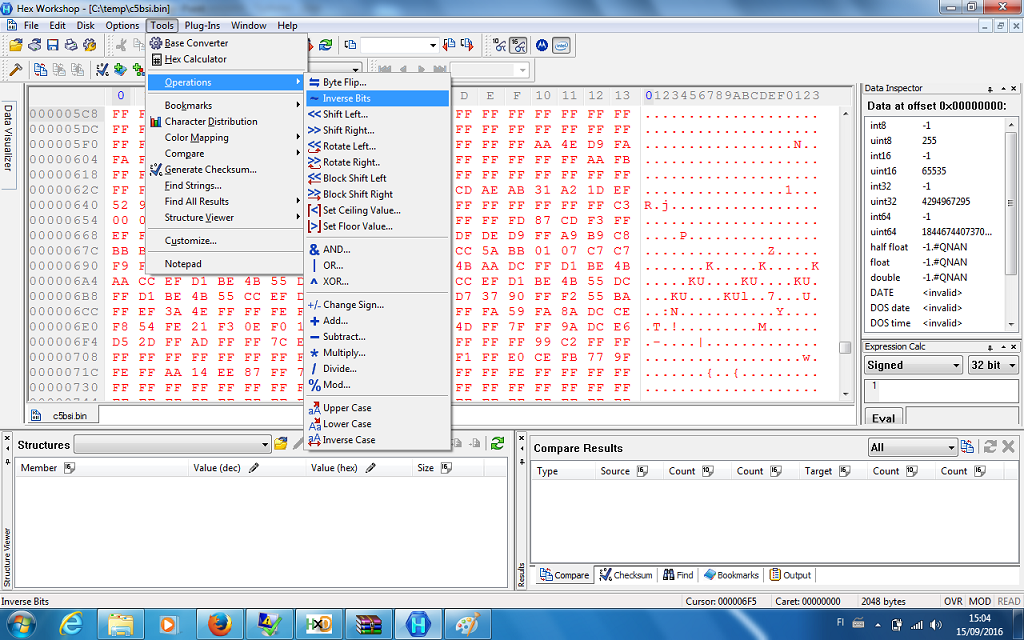Click the Expression Calc input field
Screen dimensions: 1024x640
click(938, 391)
